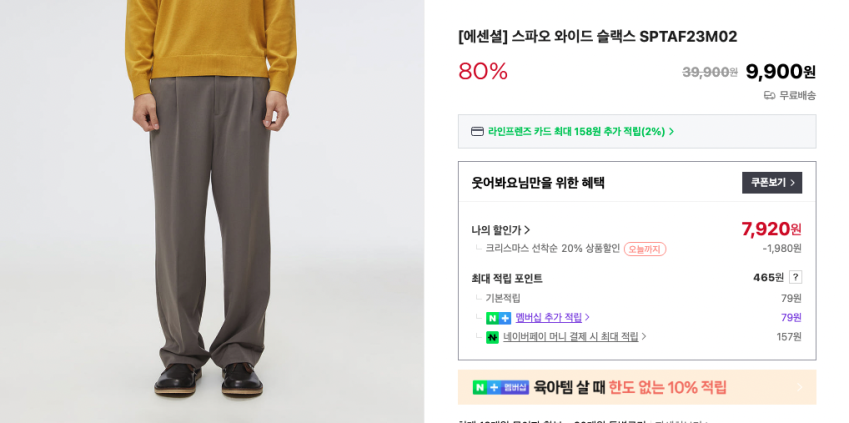Click the credit card icon in the 라인프렌즈 banner
849x423 pixels.
pyautogui.click(x=477, y=132)
